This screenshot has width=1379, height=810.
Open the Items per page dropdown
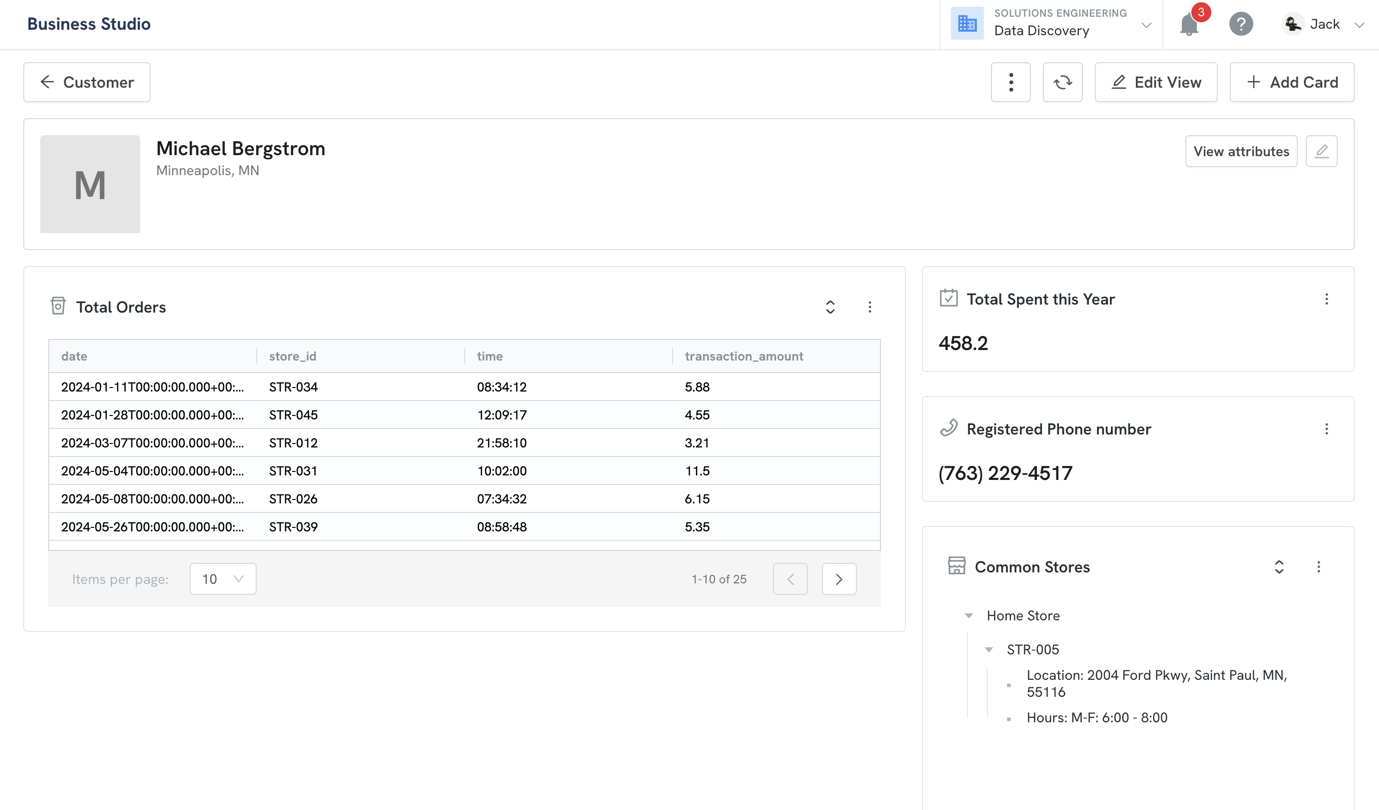223,579
